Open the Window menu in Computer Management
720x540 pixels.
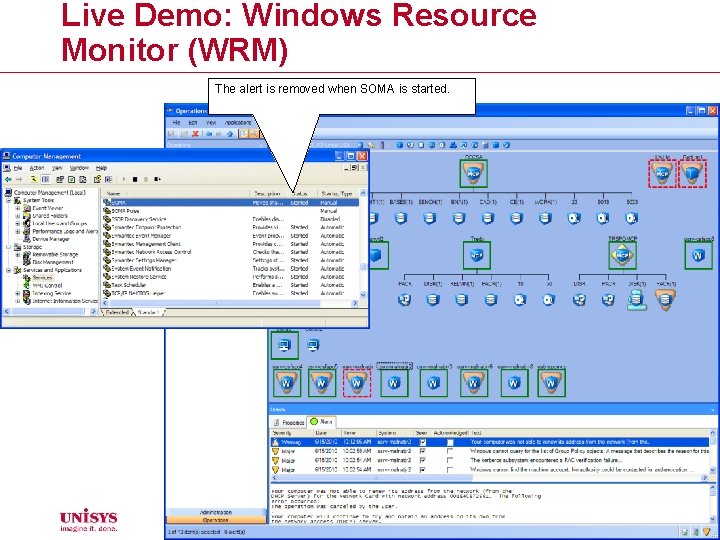click(x=79, y=168)
